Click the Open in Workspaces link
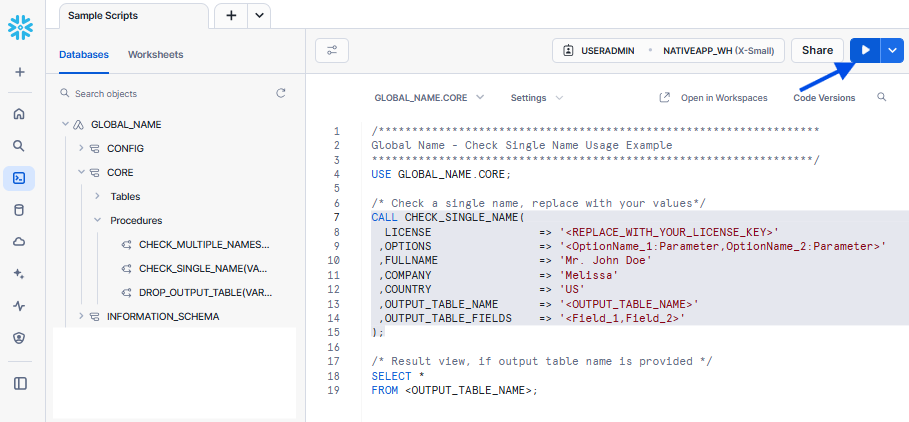 (x=724, y=97)
